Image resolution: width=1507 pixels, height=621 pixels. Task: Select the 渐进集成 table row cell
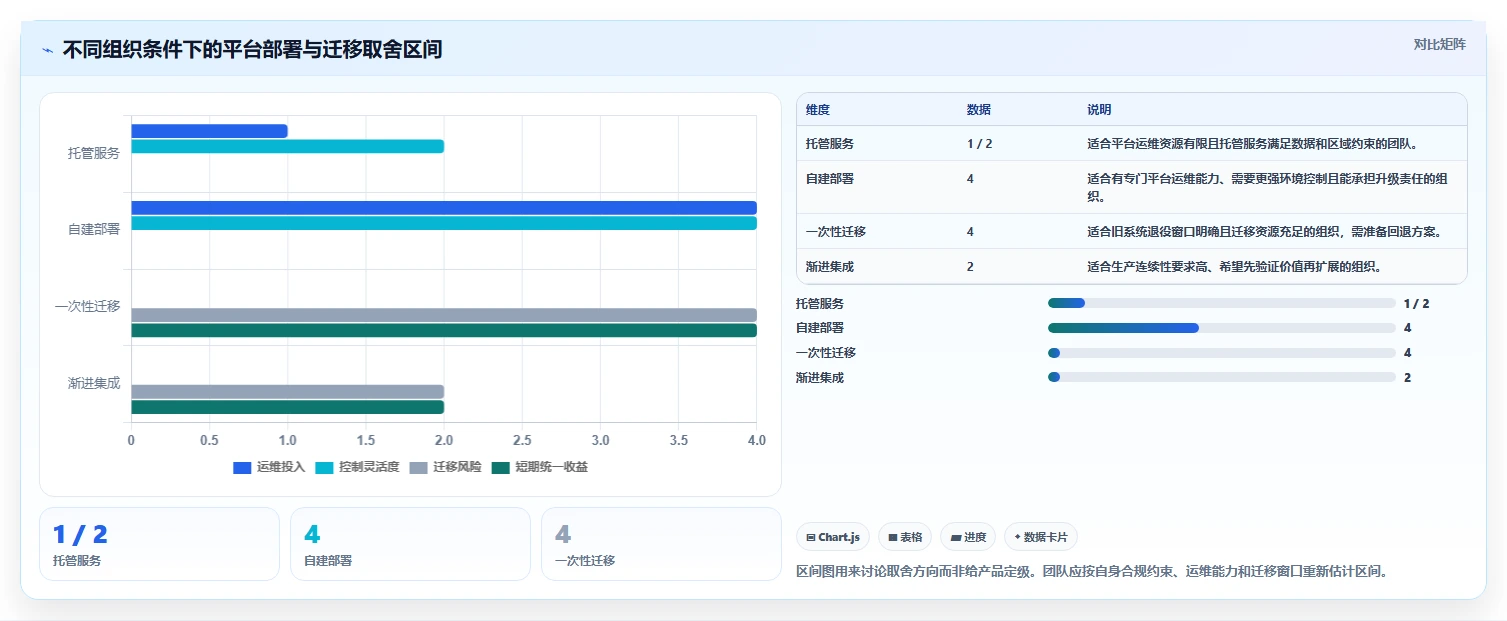[830, 267]
